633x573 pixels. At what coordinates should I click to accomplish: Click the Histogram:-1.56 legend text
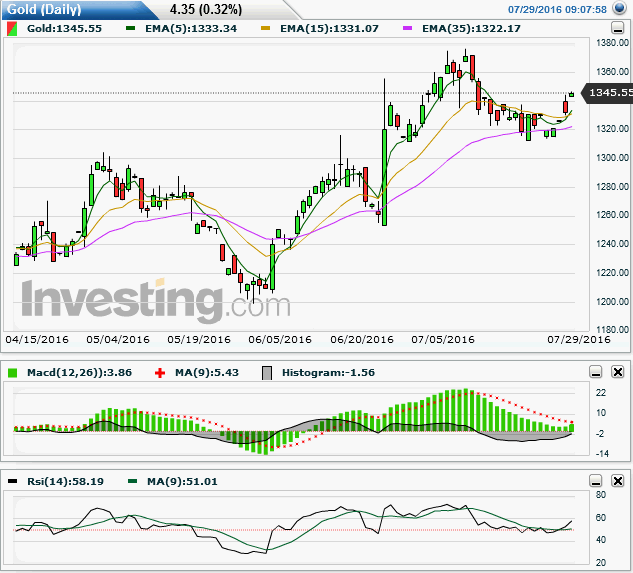(x=328, y=373)
